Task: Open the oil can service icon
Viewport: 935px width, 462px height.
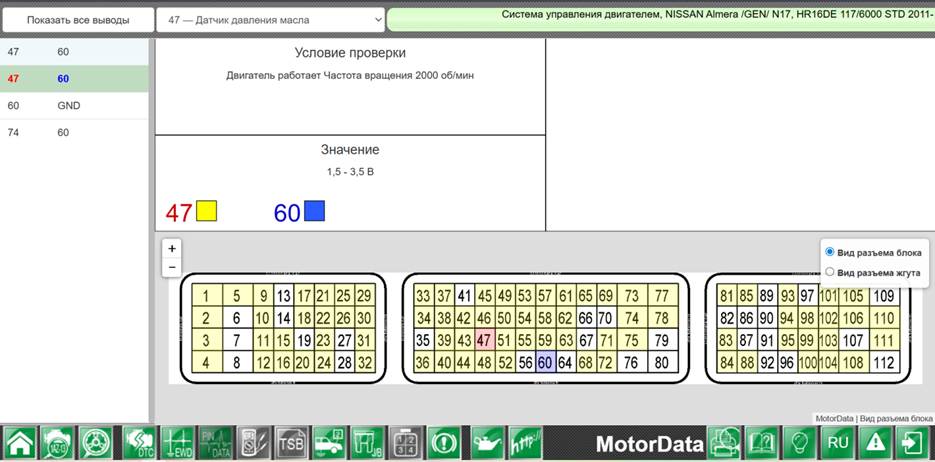Action: [x=488, y=443]
